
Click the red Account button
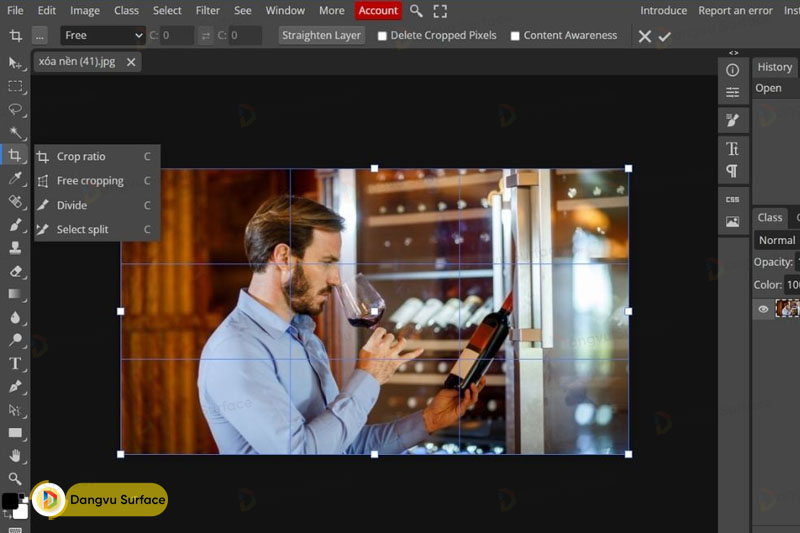coord(378,10)
